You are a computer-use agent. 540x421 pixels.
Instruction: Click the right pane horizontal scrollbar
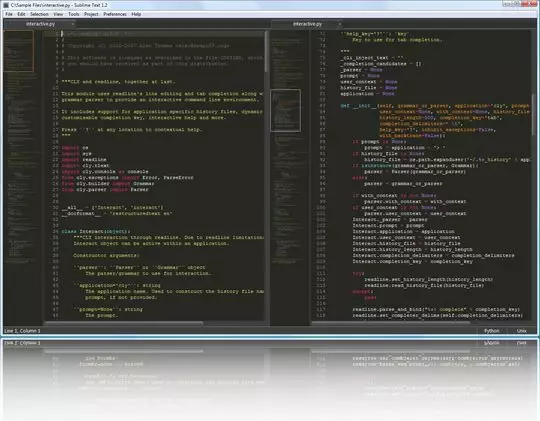(x=391, y=323)
